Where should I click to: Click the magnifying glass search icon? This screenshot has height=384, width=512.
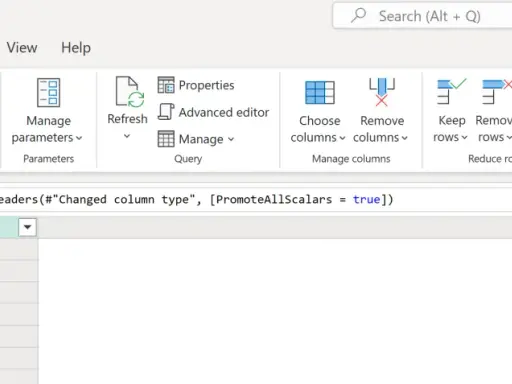click(358, 15)
